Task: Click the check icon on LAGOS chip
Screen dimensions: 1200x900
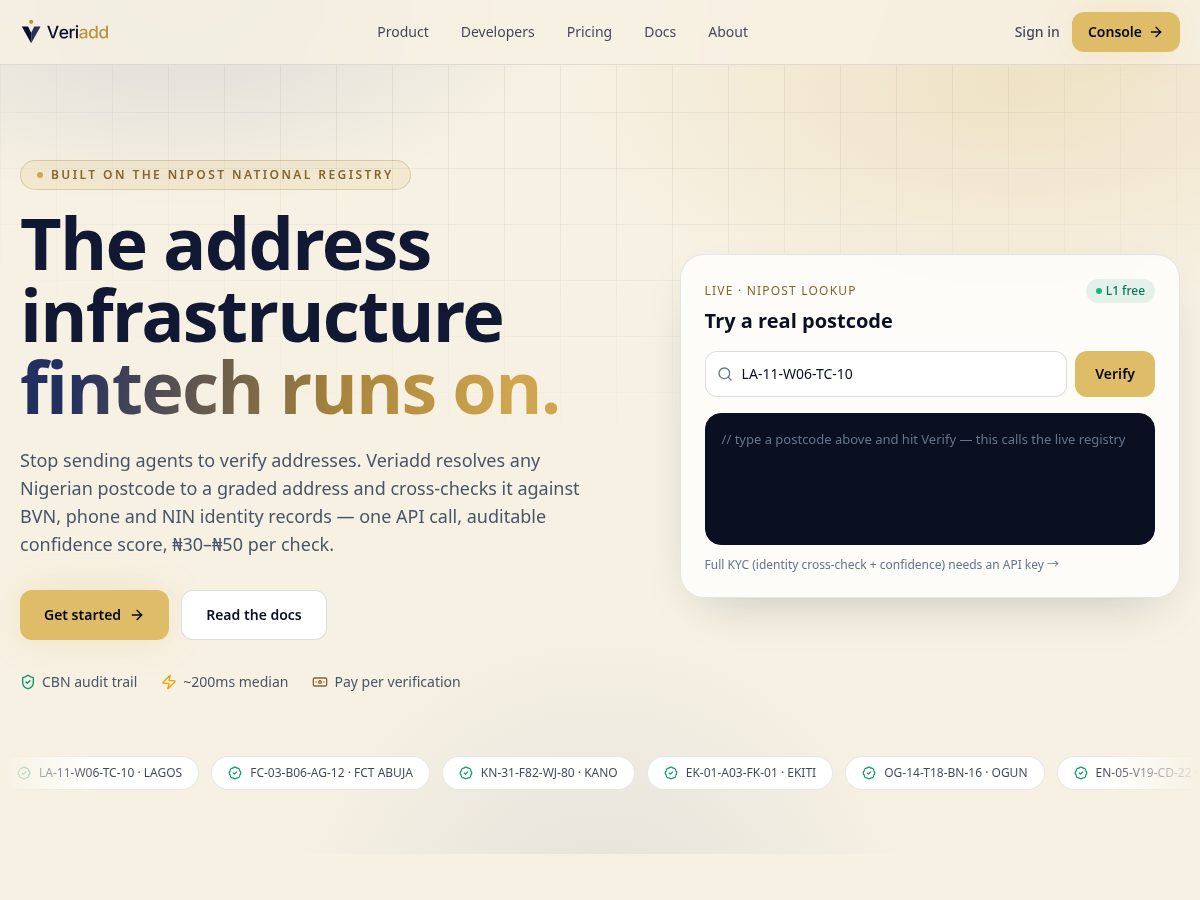Action: tap(24, 773)
